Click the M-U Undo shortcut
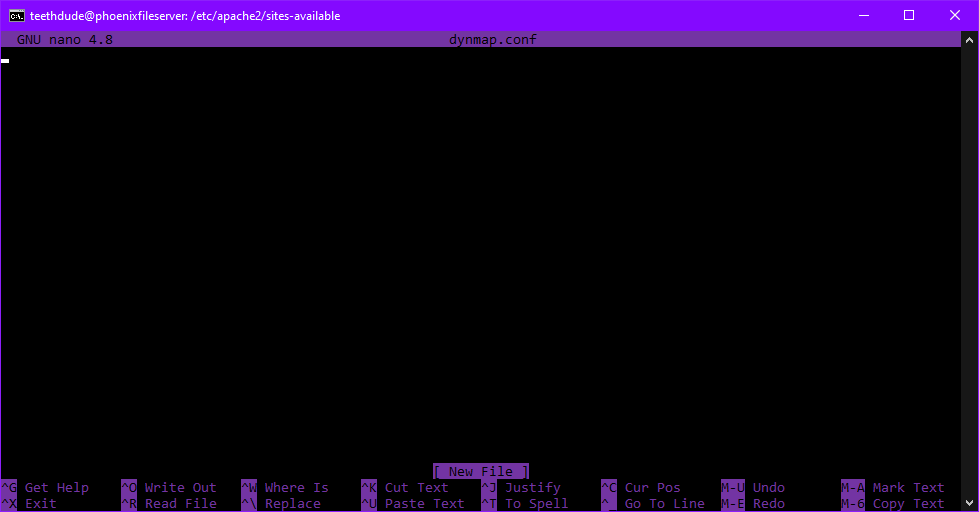 [753, 488]
